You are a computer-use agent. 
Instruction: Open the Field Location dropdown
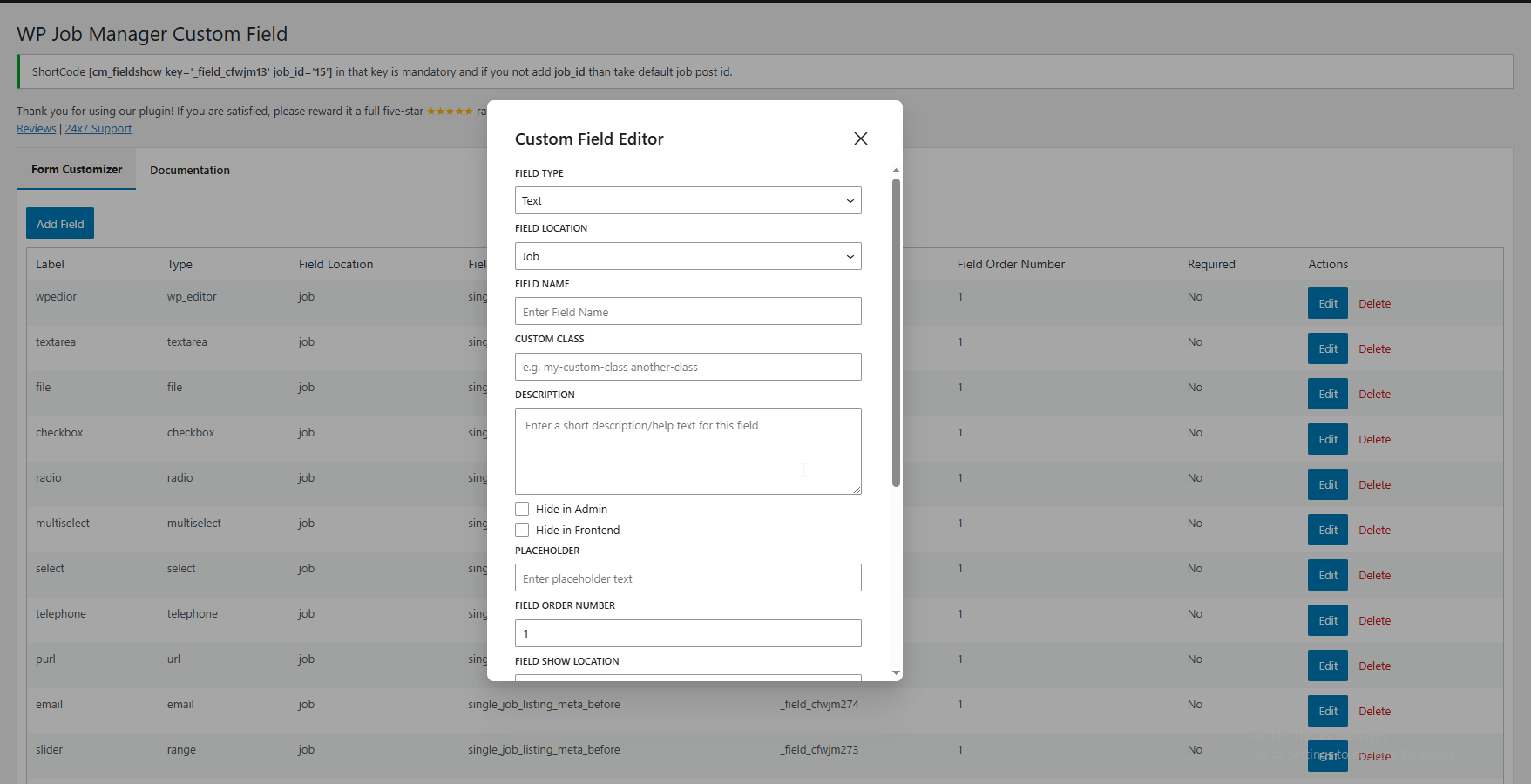688,256
